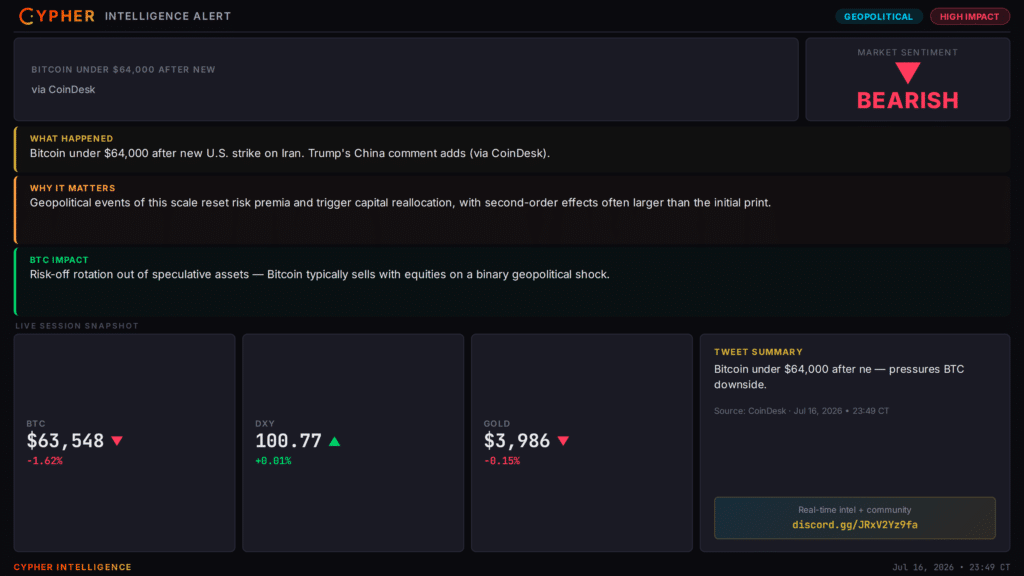Click the CYPHER INTELLIGENCE footer label
This screenshot has width=1024, height=576.
pyautogui.click(x=72, y=567)
